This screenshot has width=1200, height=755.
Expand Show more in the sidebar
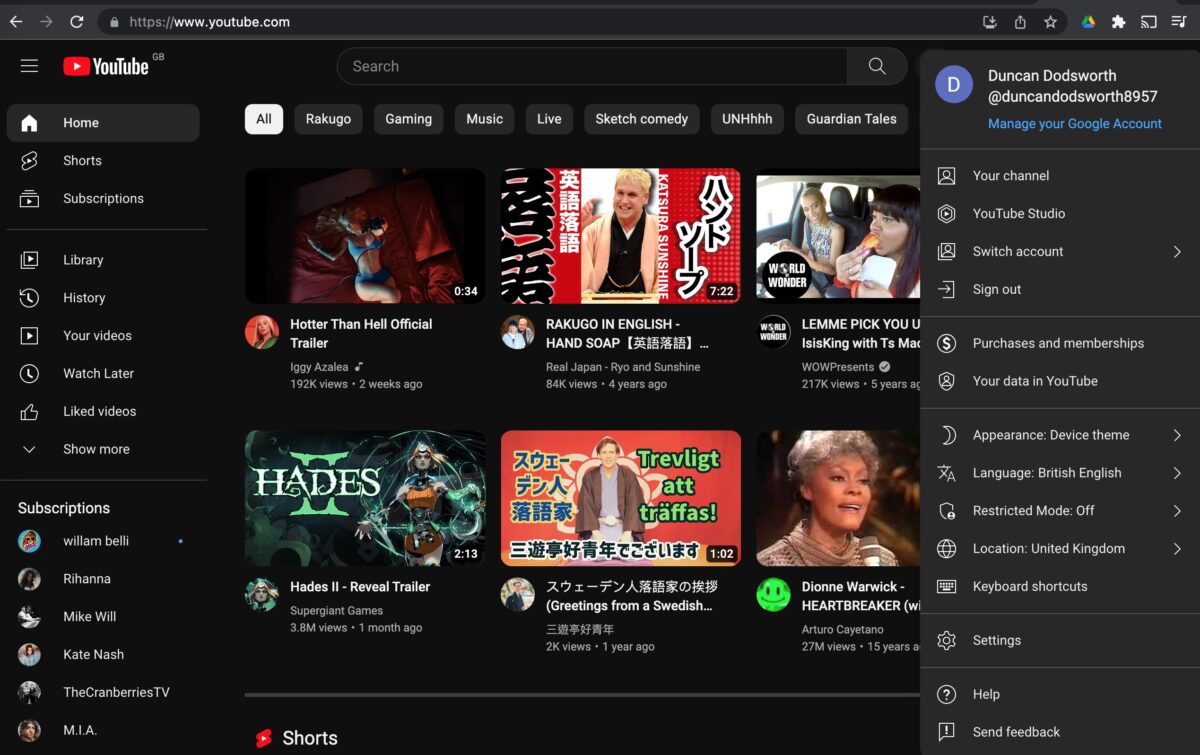(103, 449)
